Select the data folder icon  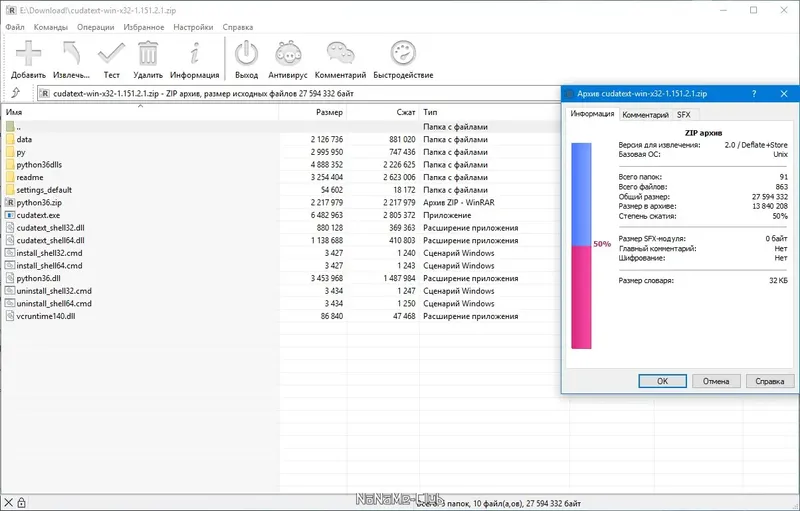[x=10, y=139]
